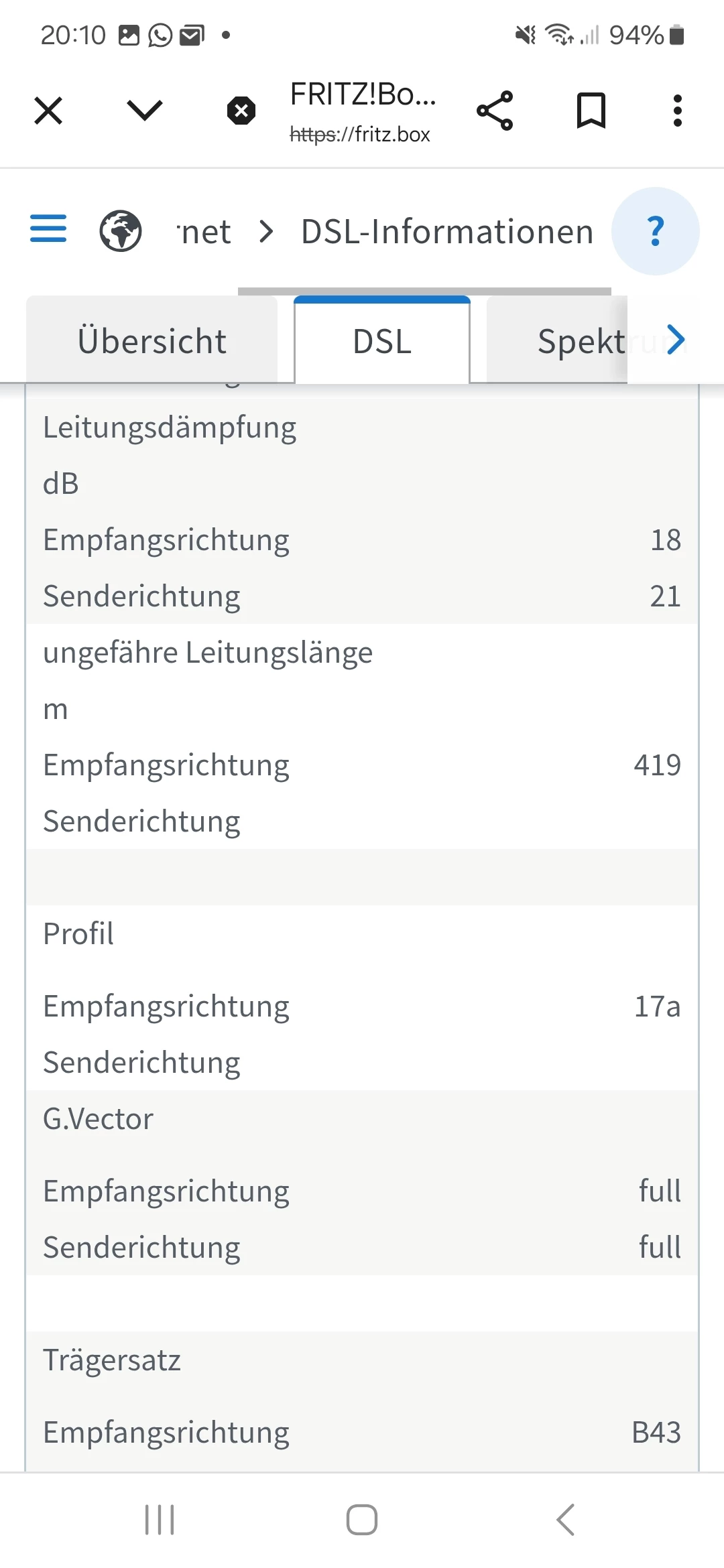Go to the Internet breadcrumb

[x=205, y=233]
